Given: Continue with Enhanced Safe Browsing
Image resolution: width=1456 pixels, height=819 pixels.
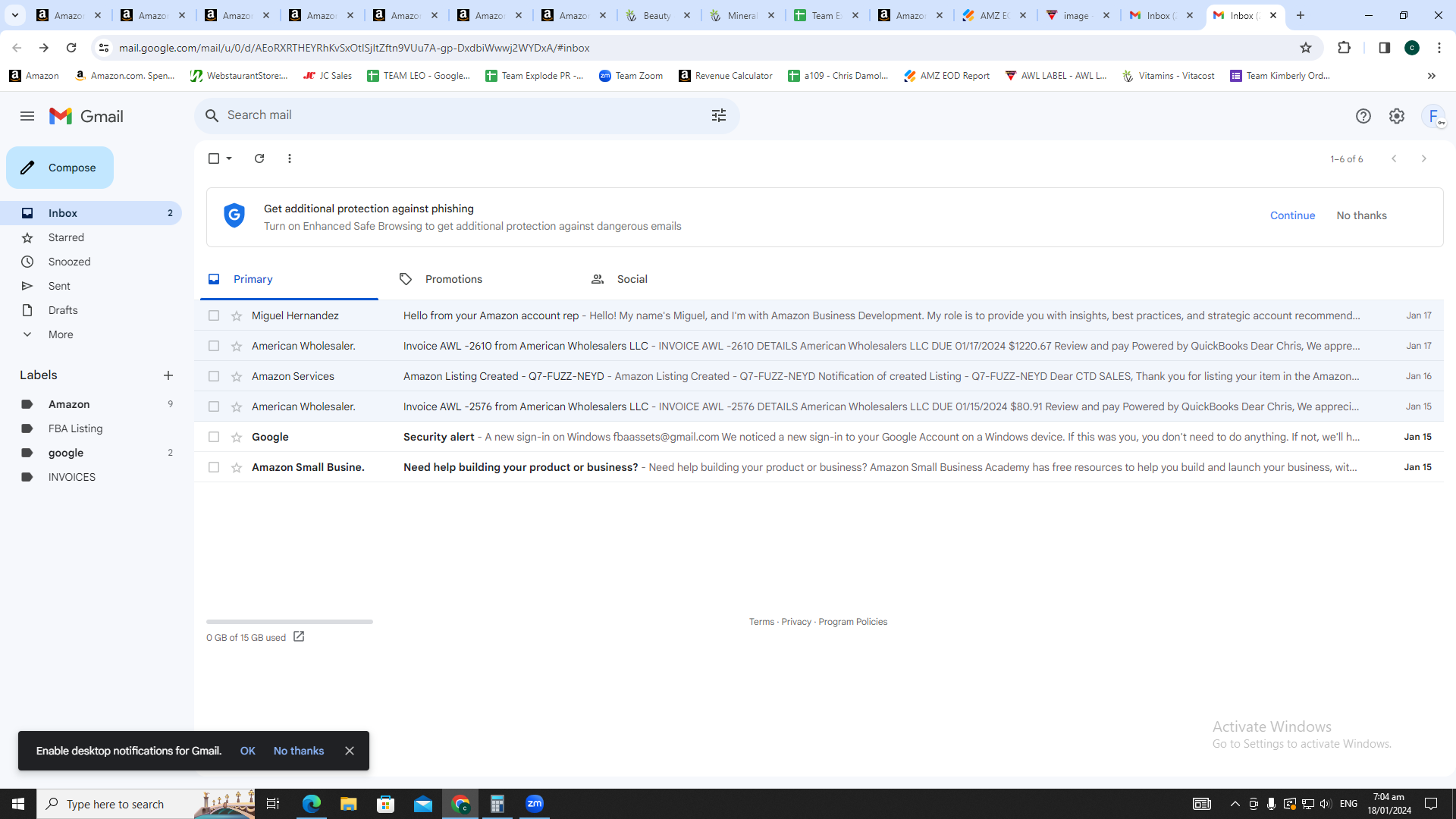Looking at the screenshot, I should coord(1293,215).
